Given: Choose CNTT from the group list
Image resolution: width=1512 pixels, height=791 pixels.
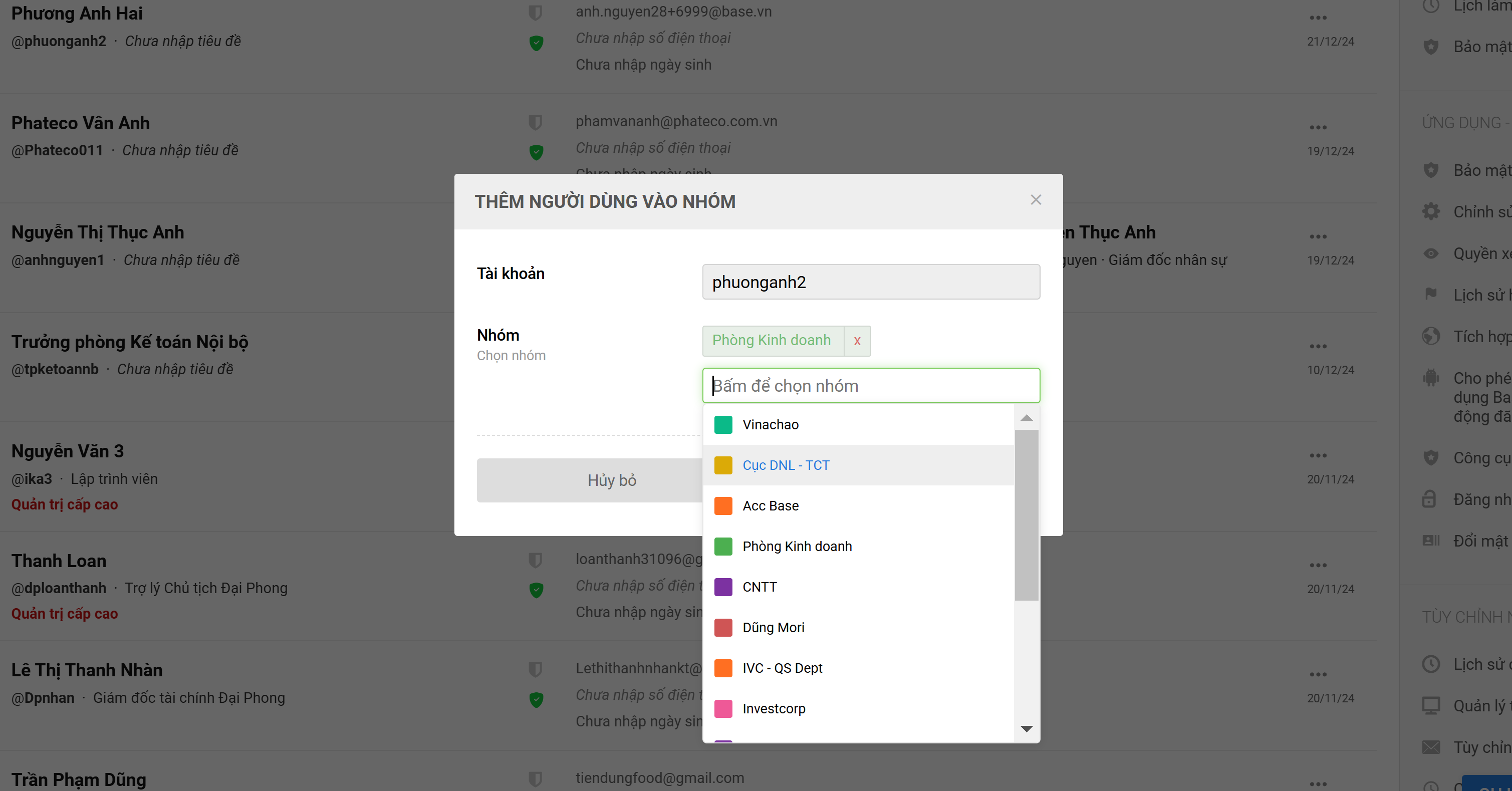Looking at the screenshot, I should coord(759,587).
